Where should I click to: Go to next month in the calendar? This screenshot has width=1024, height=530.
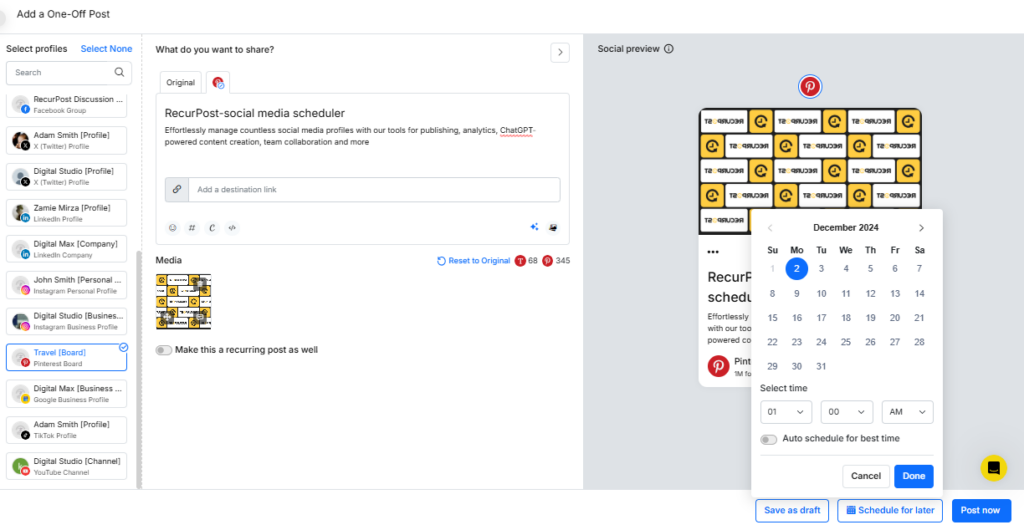click(921, 228)
